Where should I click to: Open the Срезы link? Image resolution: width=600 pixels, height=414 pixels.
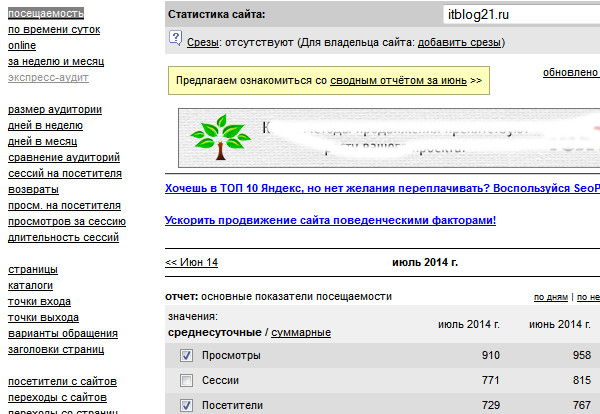pos(203,42)
